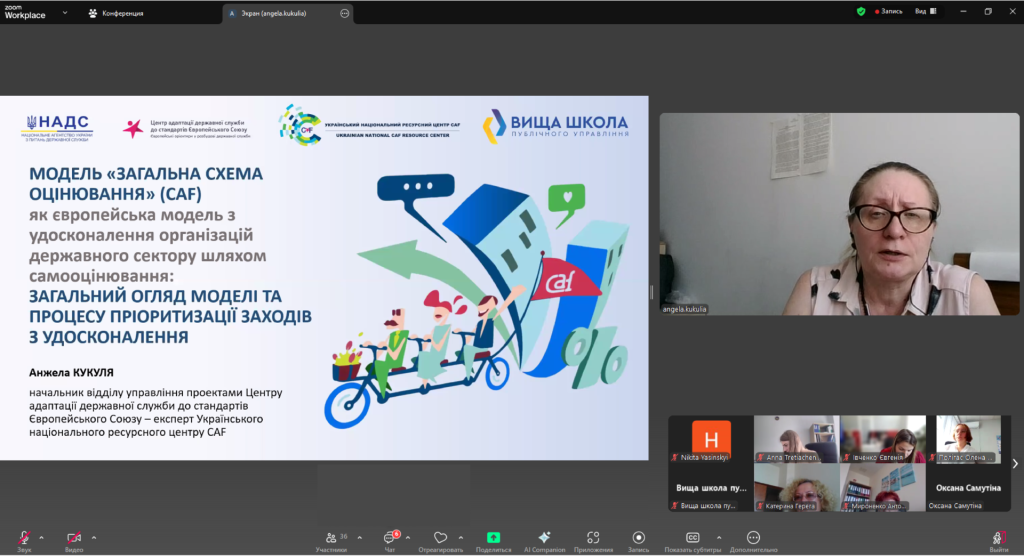Show next participants with the right arrow
Viewport: 1024px width, 558px height.
[x=1015, y=463]
